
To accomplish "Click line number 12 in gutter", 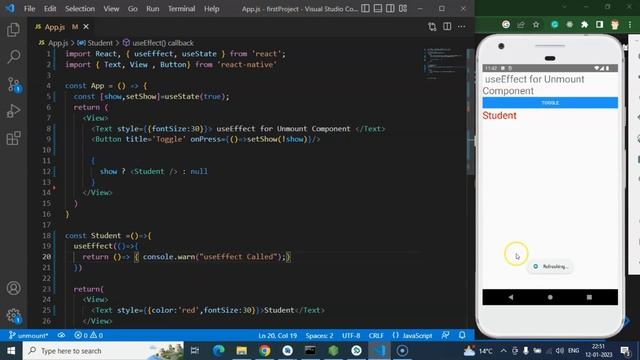I will pos(47,171).
